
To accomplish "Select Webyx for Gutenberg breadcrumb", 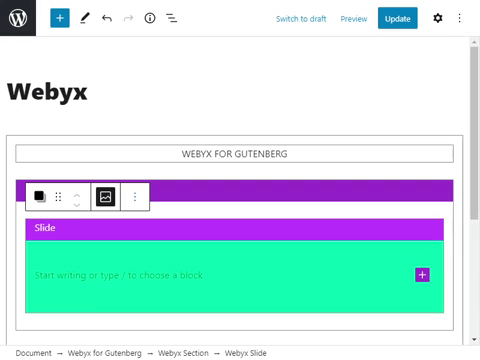I will [104, 353].
